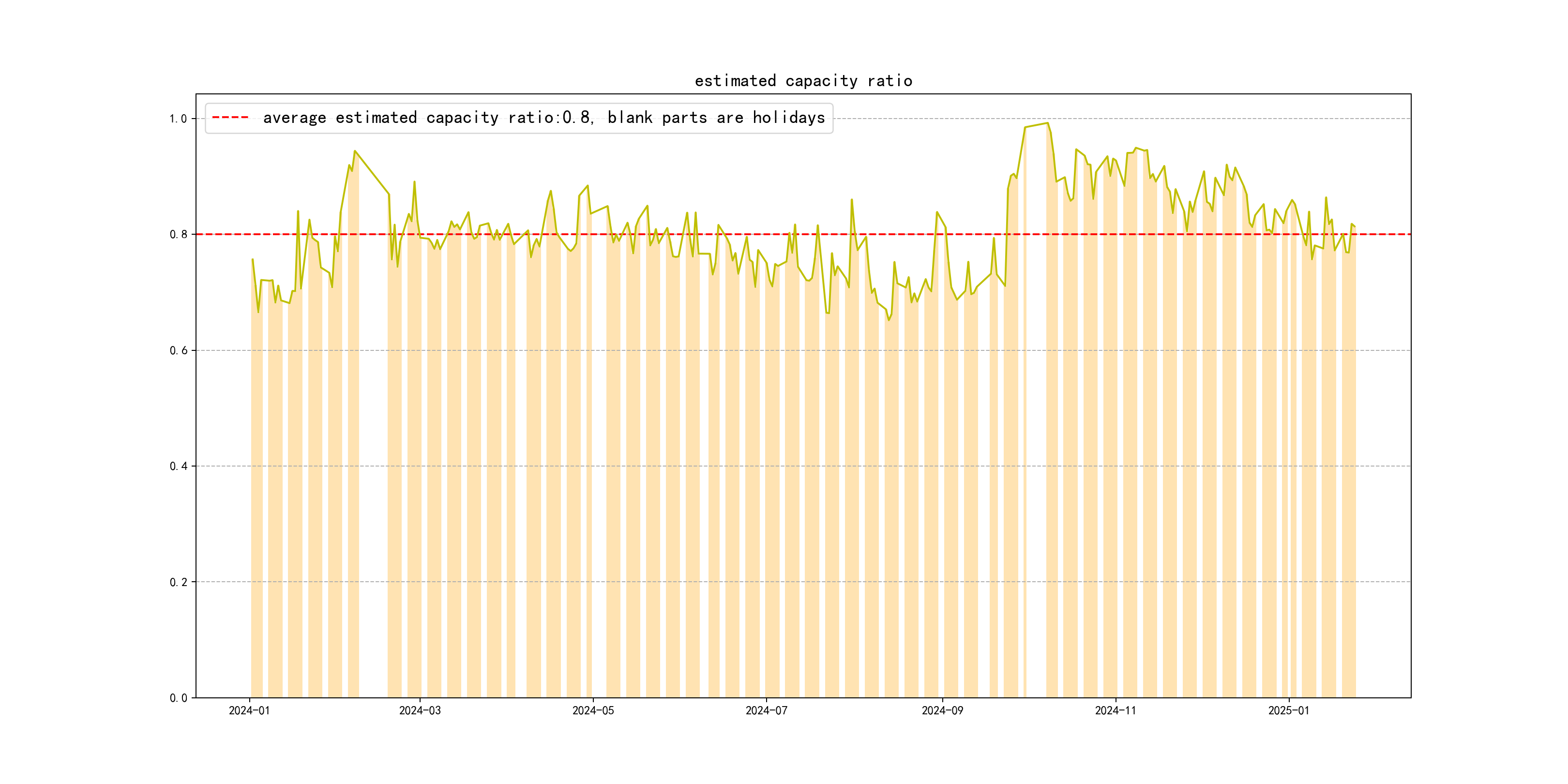
Task: Click the 2024-09 x-axis label
Action: tap(942, 711)
